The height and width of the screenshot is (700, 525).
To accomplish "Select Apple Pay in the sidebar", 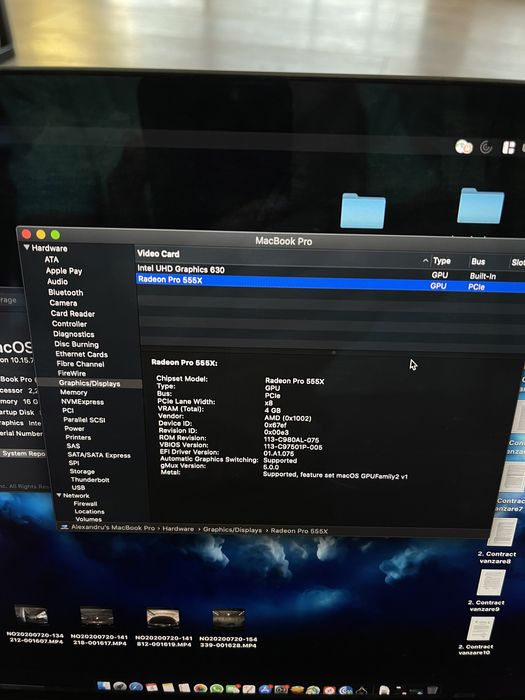I will [63, 271].
